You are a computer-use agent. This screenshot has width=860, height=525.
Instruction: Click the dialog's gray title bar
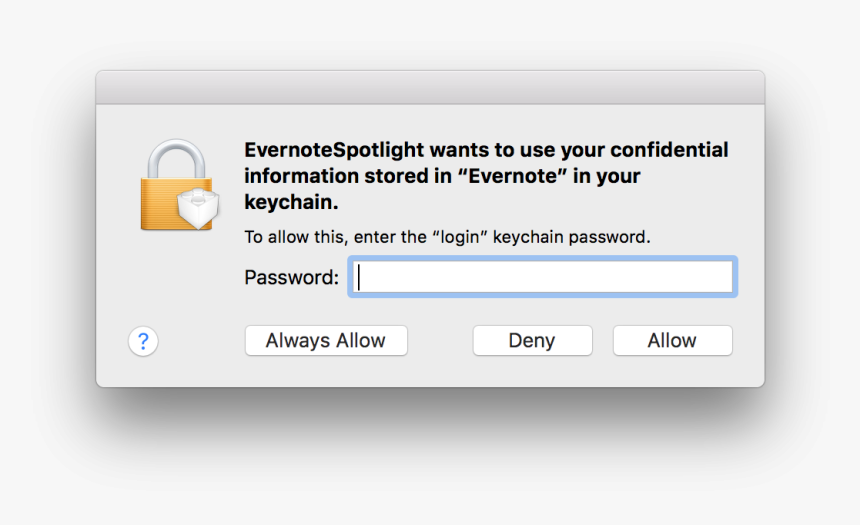tap(430, 87)
